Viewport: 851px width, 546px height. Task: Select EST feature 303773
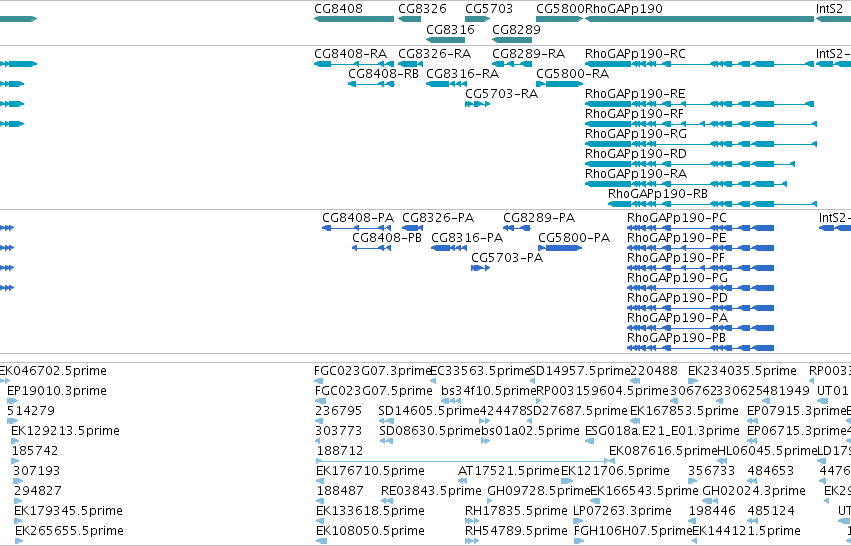pos(319,441)
